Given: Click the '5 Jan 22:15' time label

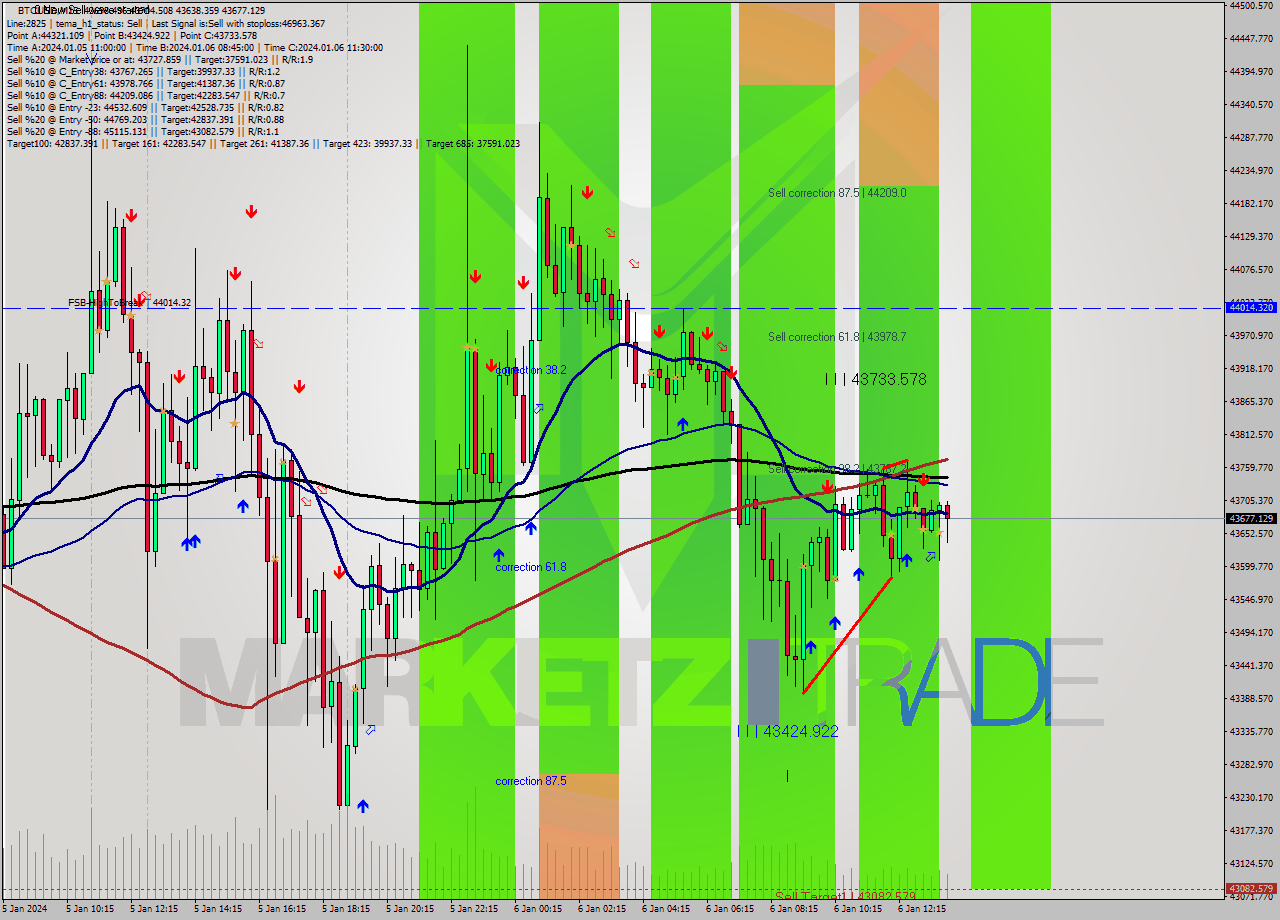Looking at the screenshot, I should point(474,909).
